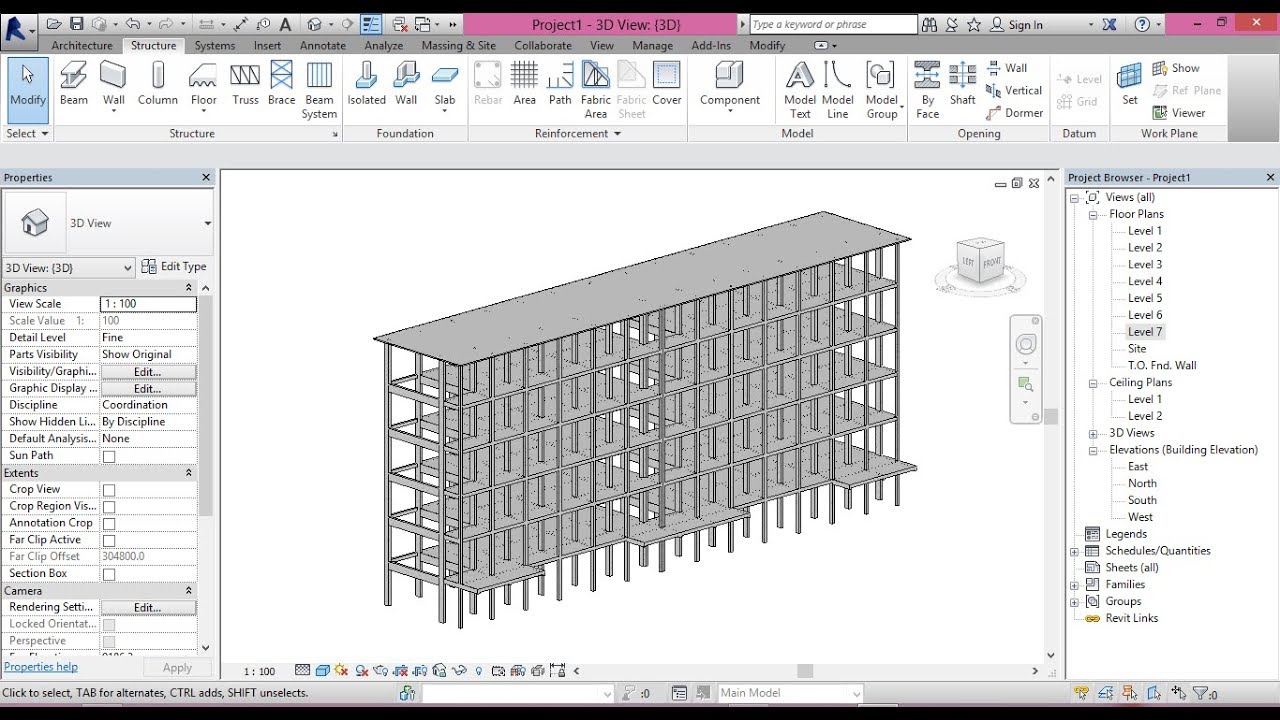The height and width of the screenshot is (720, 1280).
Task: Click the ViewCube in 3D view
Action: pos(980,260)
